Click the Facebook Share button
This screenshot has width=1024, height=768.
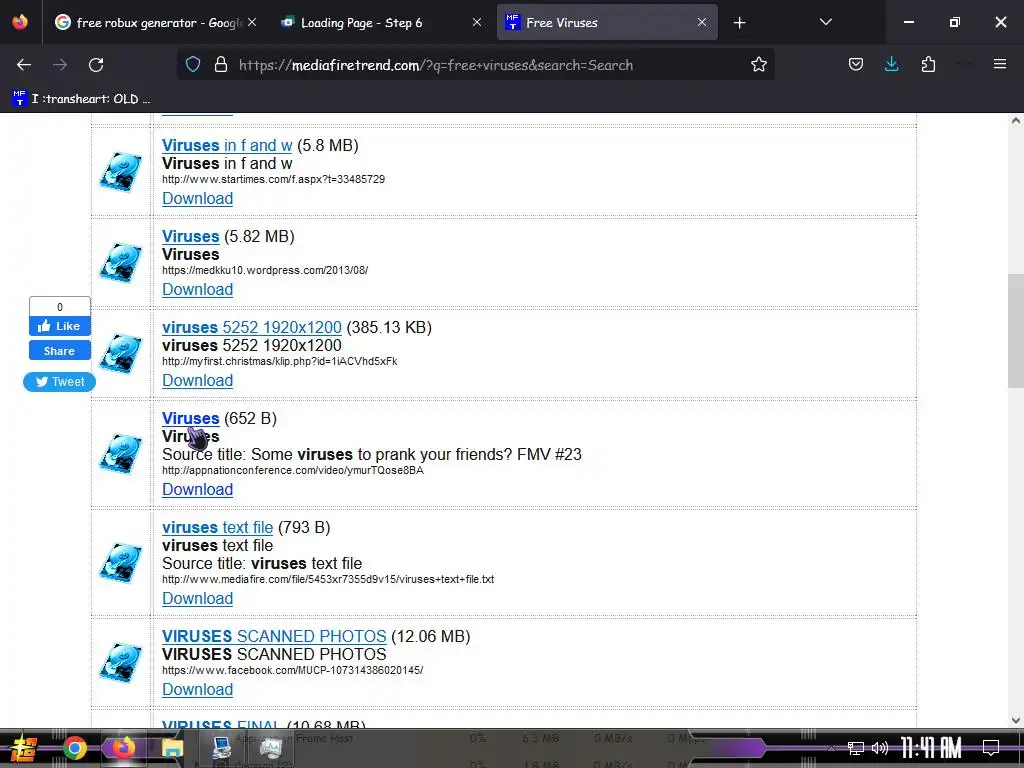[x=59, y=351]
